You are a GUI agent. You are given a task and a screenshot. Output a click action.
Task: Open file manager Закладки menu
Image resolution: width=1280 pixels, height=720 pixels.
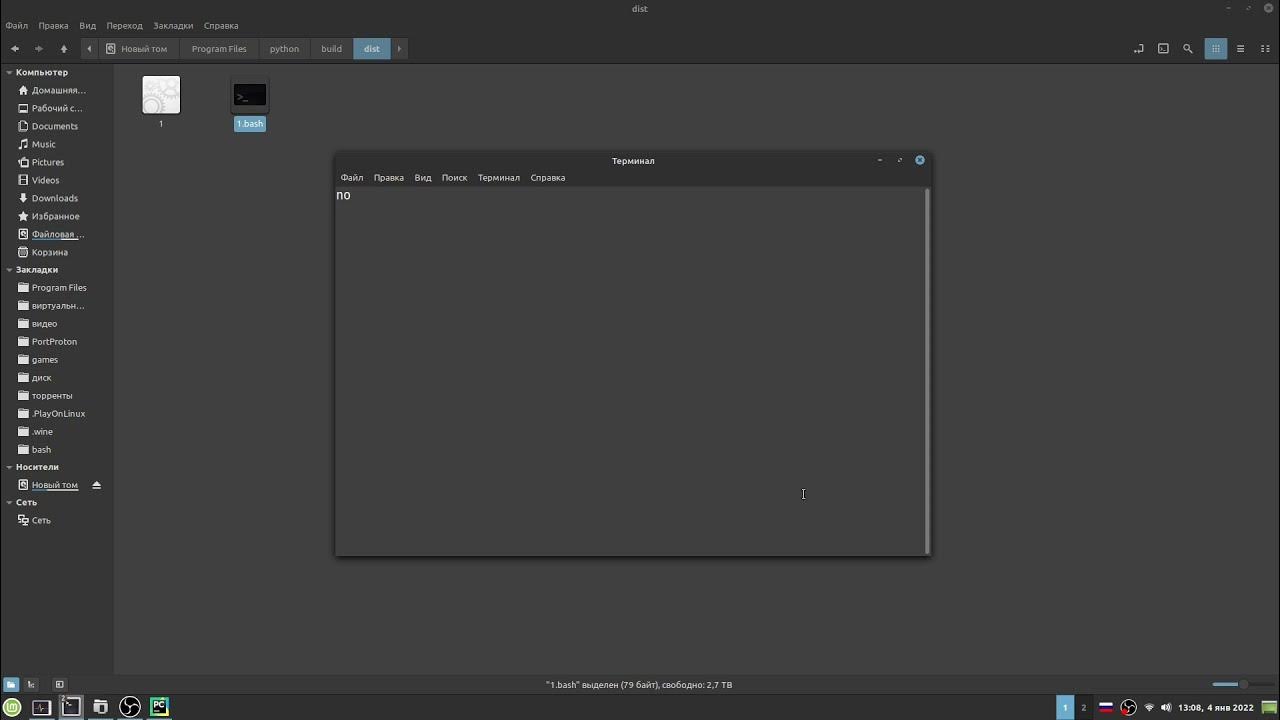tap(173, 26)
